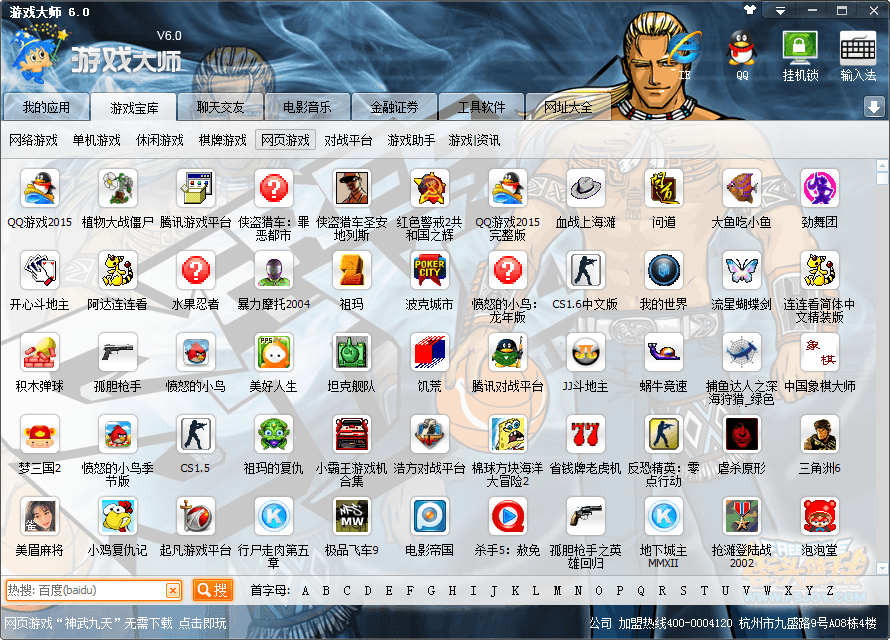Launch 血战上海滩 game

[x=586, y=188]
